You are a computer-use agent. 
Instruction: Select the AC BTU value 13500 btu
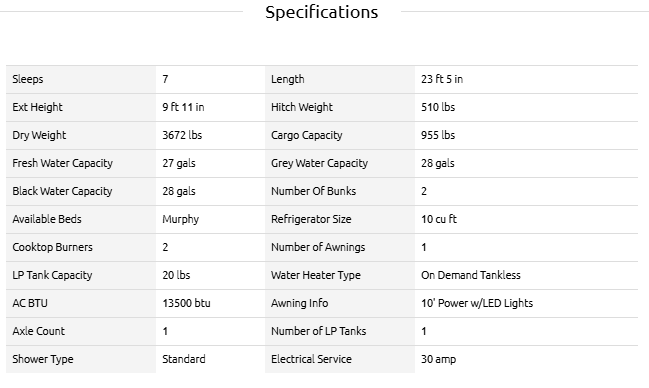coord(186,303)
